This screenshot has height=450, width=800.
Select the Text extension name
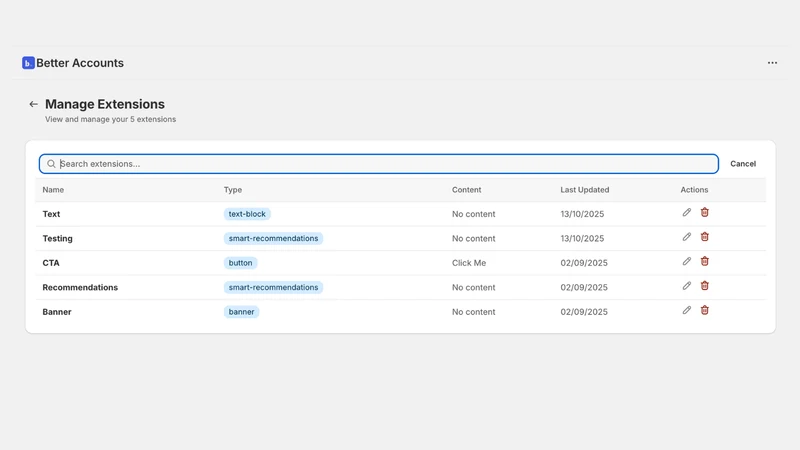coord(51,214)
